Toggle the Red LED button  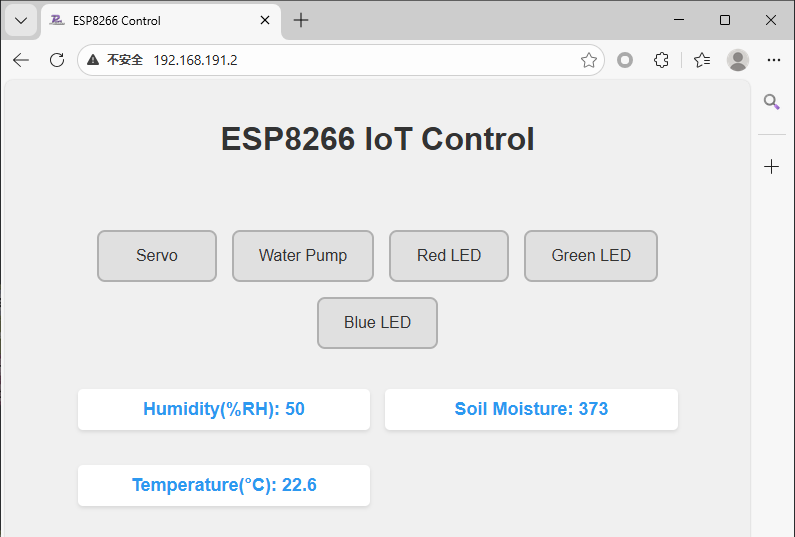pyautogui.click(x=449, y=256)
